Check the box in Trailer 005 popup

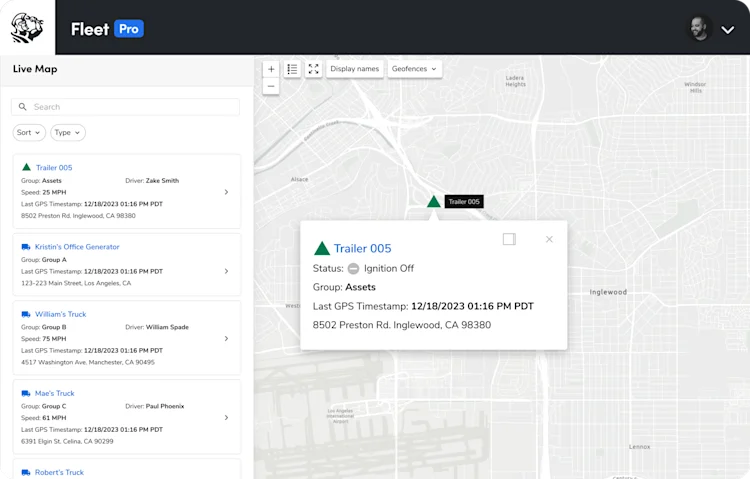509,239
